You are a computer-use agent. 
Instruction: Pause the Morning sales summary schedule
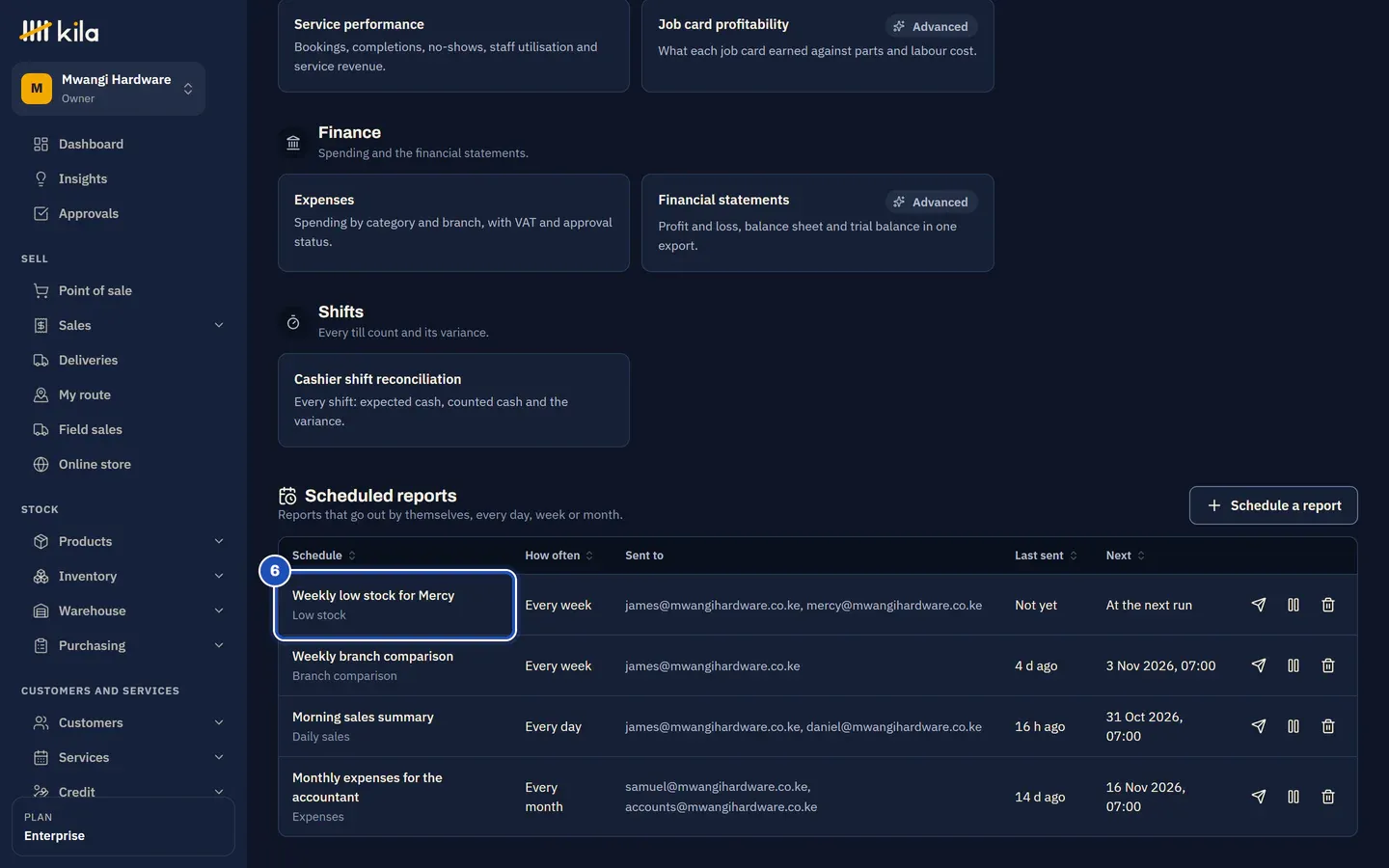[1294, 726]
